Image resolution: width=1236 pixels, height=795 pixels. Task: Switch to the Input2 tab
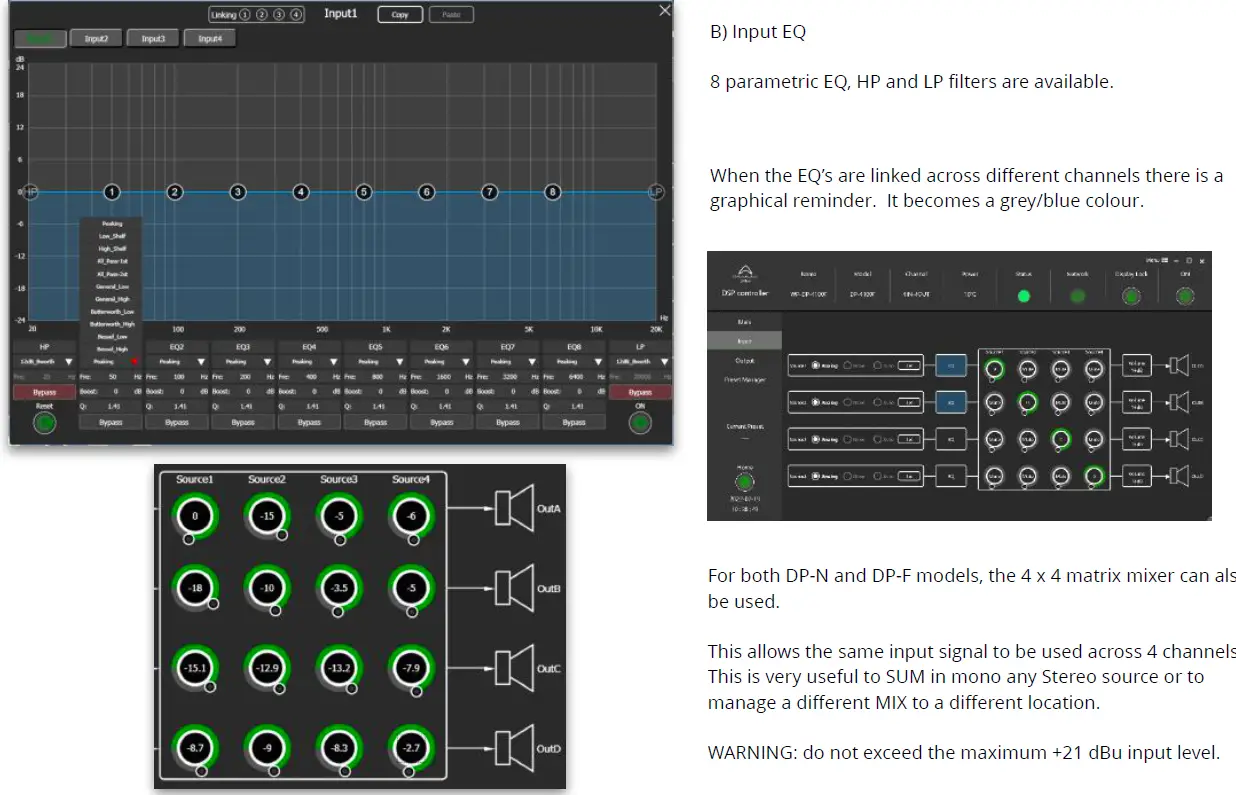(x=96, y=38)
